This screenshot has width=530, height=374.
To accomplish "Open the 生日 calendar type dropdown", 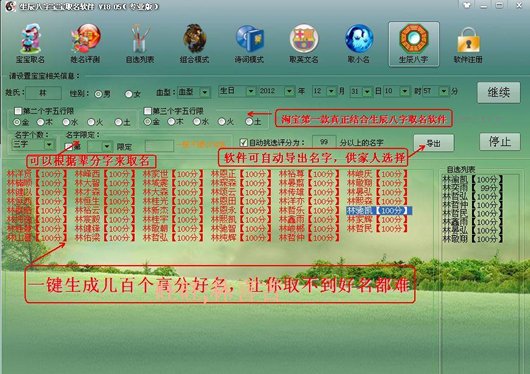I will click(237, 91).
